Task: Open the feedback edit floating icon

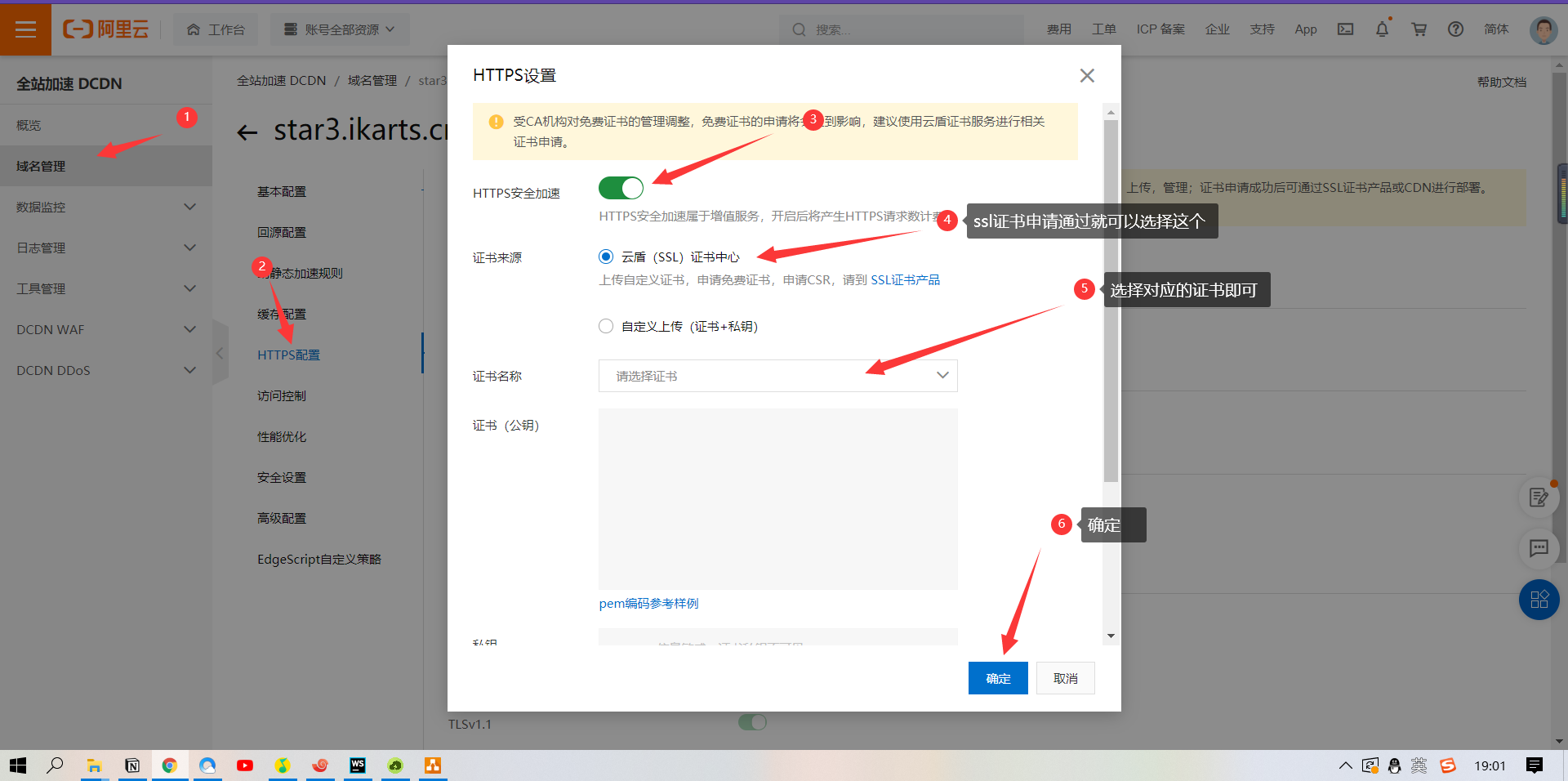Action: pos(1539,498)
